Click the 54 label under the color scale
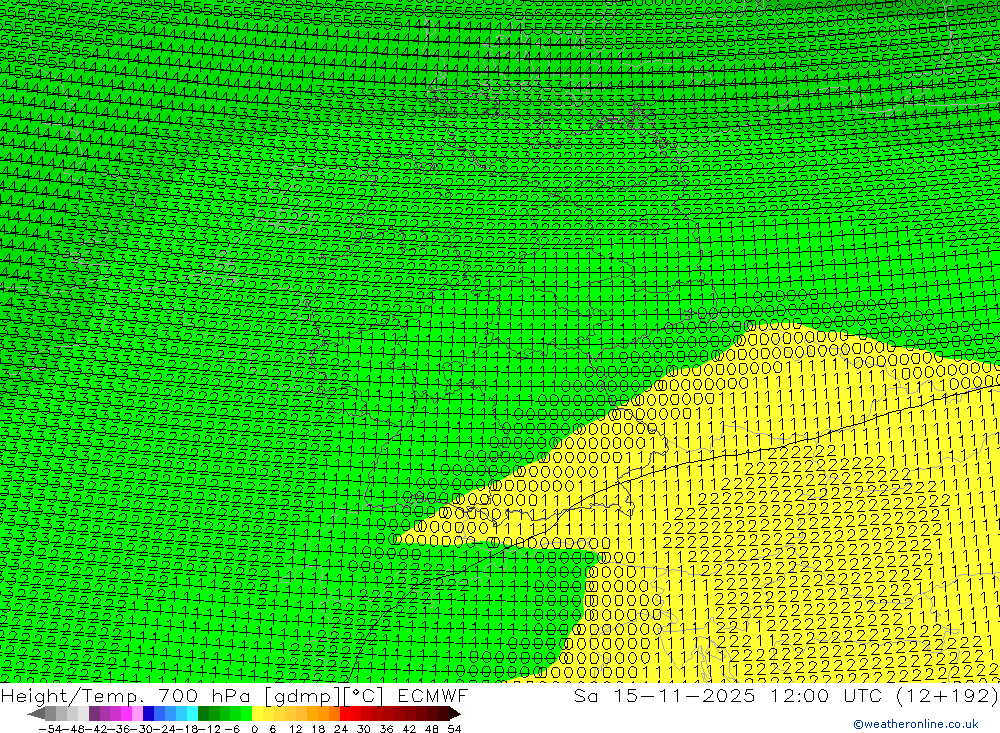The width and height of the screenshot is (1000, 733). pyautogui.click(x=454, y=728)
